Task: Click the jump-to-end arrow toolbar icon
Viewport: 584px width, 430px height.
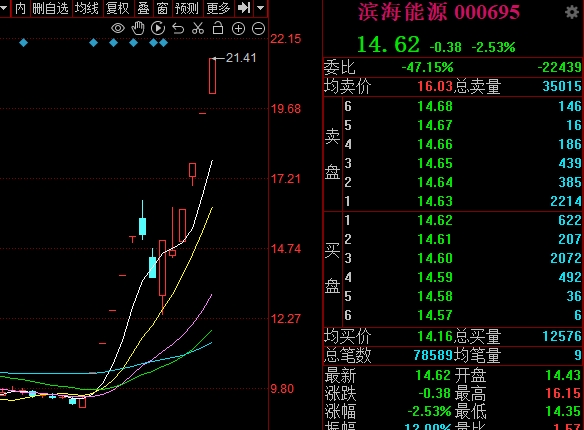Action: point(244,8)
